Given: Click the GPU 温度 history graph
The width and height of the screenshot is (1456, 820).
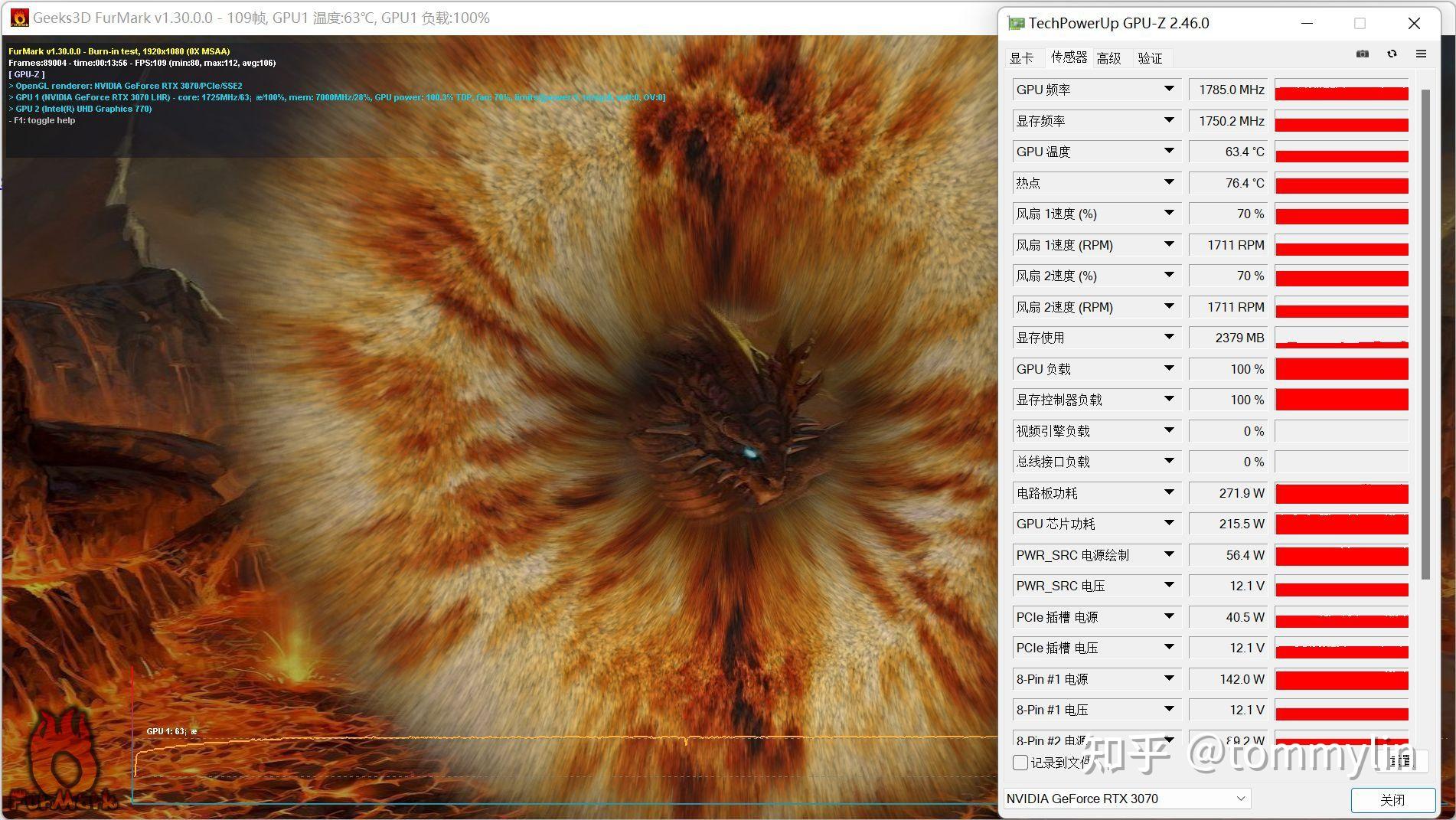Looking at the screenshot, I should (x=1341, y=152).
